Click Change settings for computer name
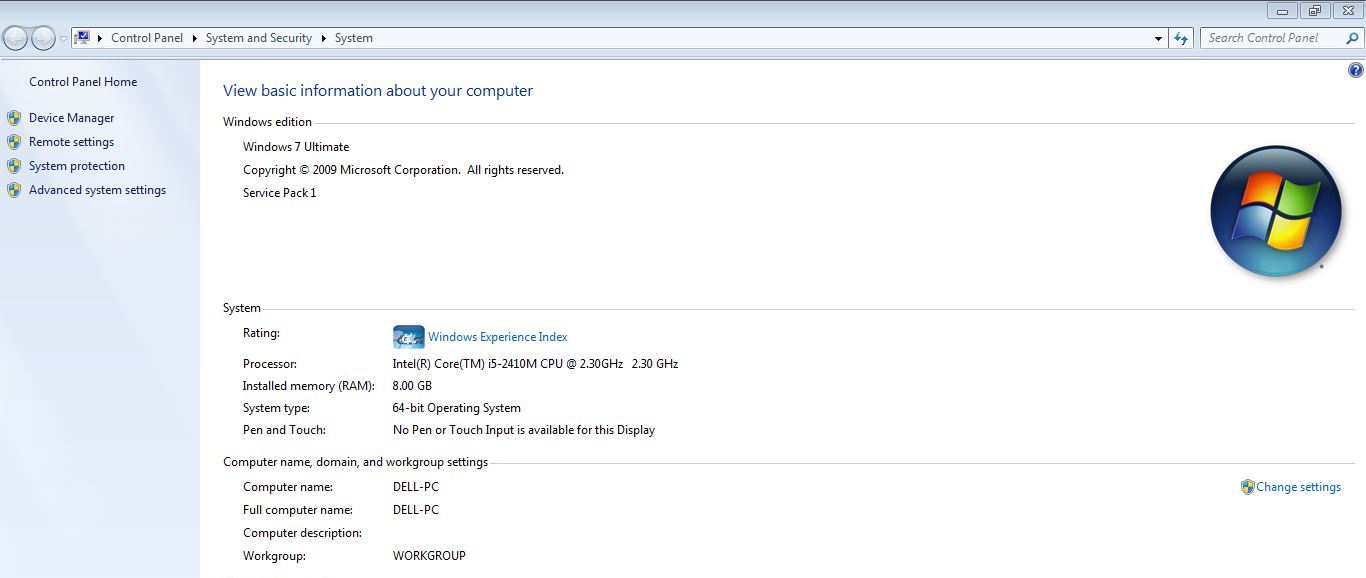 point(1299,487)
